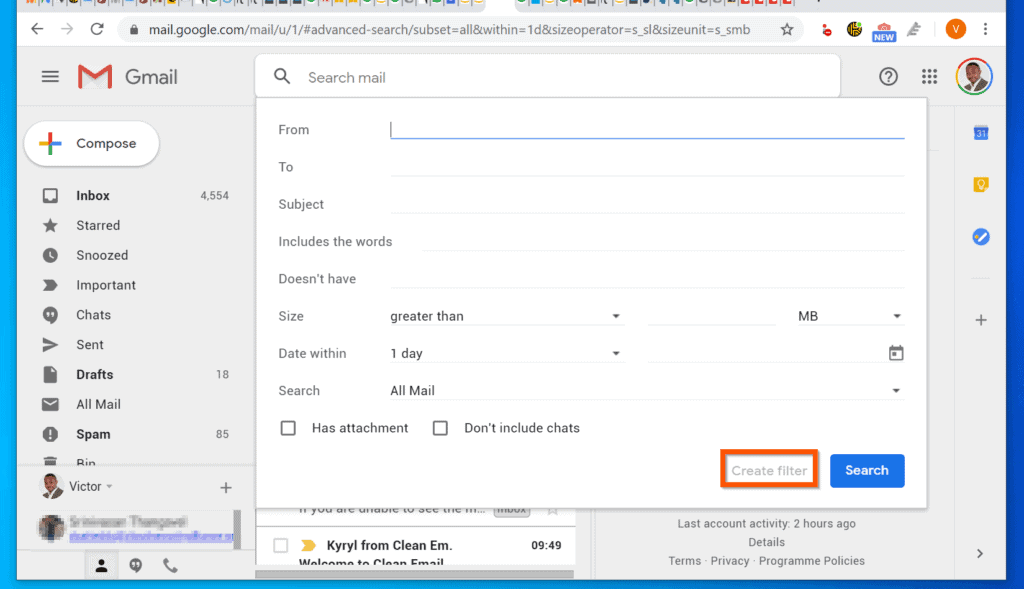1024x589 pixels.
Task: Open the Drafts folder
Action: pos(94,374)
